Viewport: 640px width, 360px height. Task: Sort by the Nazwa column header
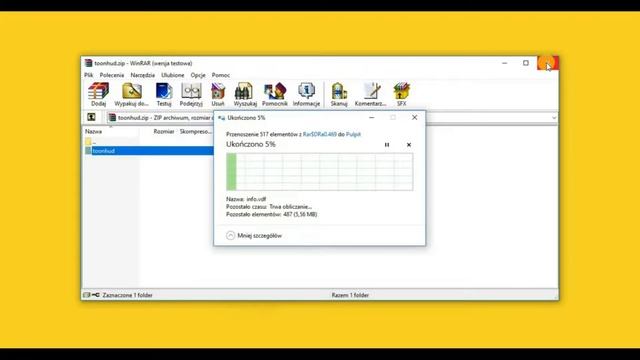tap(93, 131)
